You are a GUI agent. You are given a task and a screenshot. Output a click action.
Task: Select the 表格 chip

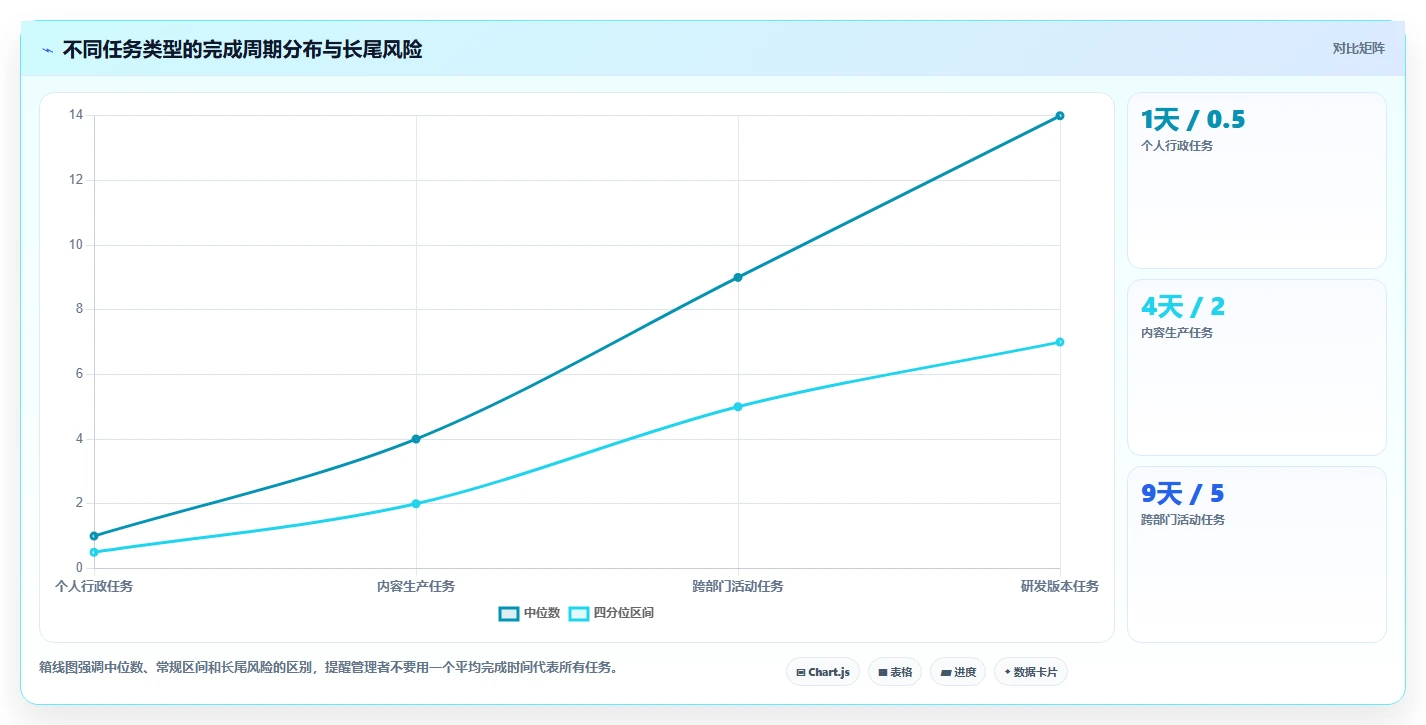[x=894, y=672]
